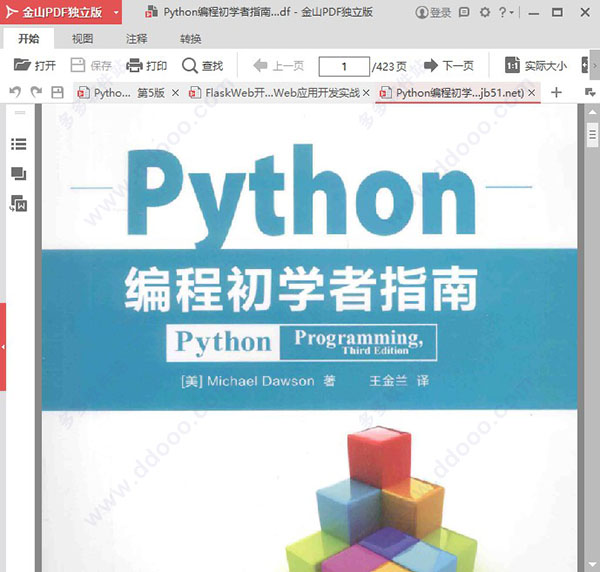Click the redo arrow icon
The height and width of the screenshot is (572, 600).
[x=36, y=92]
